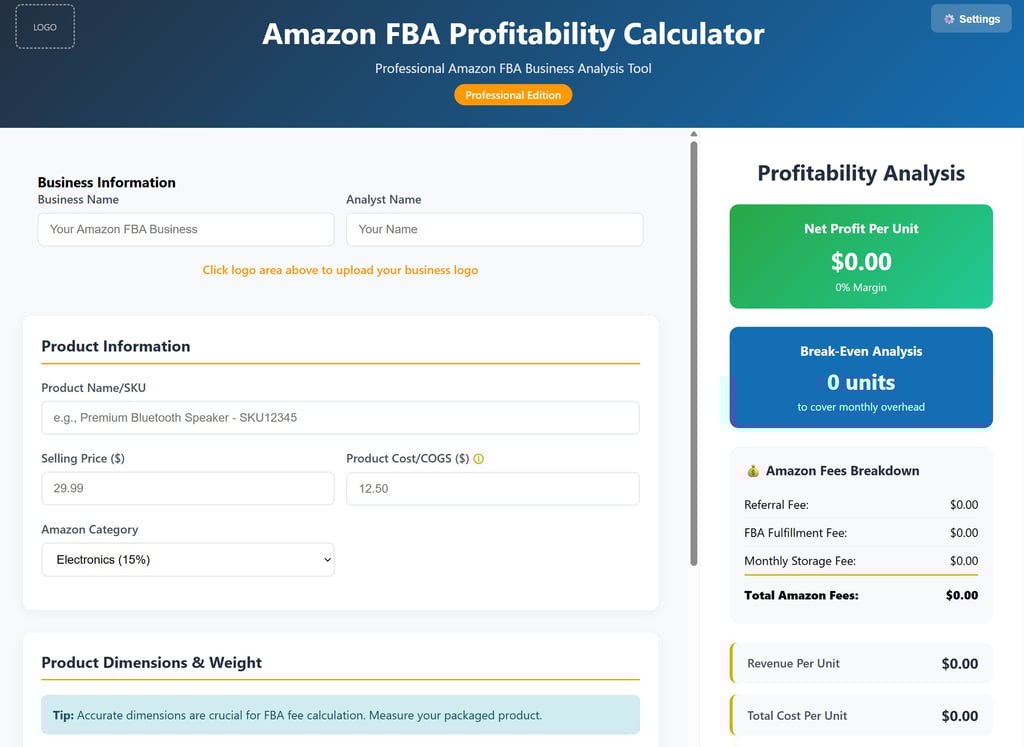The height and width of the screenshot is (747, 1024).
Task: Click the logo upload placeholder
Action: tap(45, 27)
